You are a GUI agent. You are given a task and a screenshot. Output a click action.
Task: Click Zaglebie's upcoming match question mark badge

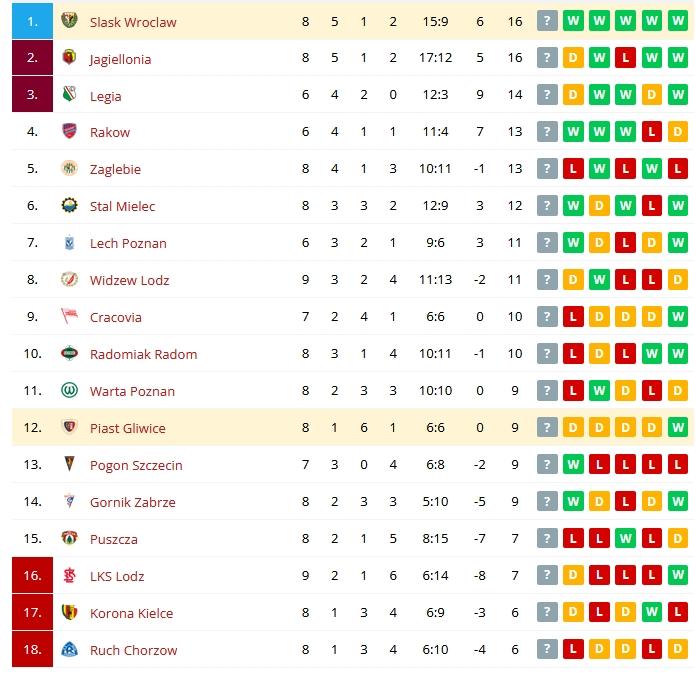(x=547, y=169)
